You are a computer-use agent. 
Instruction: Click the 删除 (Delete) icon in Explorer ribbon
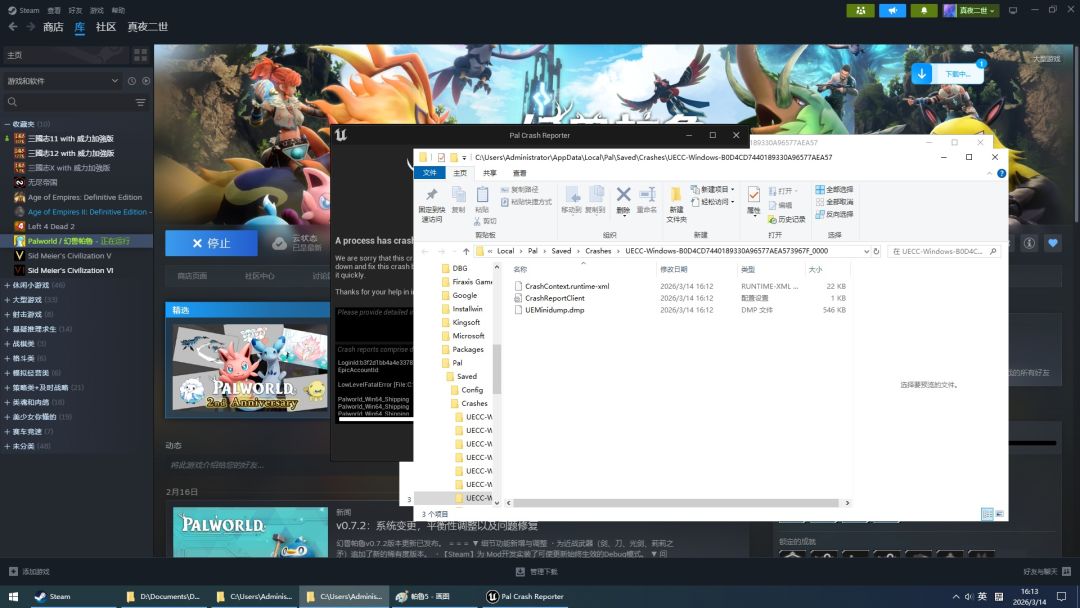[623, 197]
